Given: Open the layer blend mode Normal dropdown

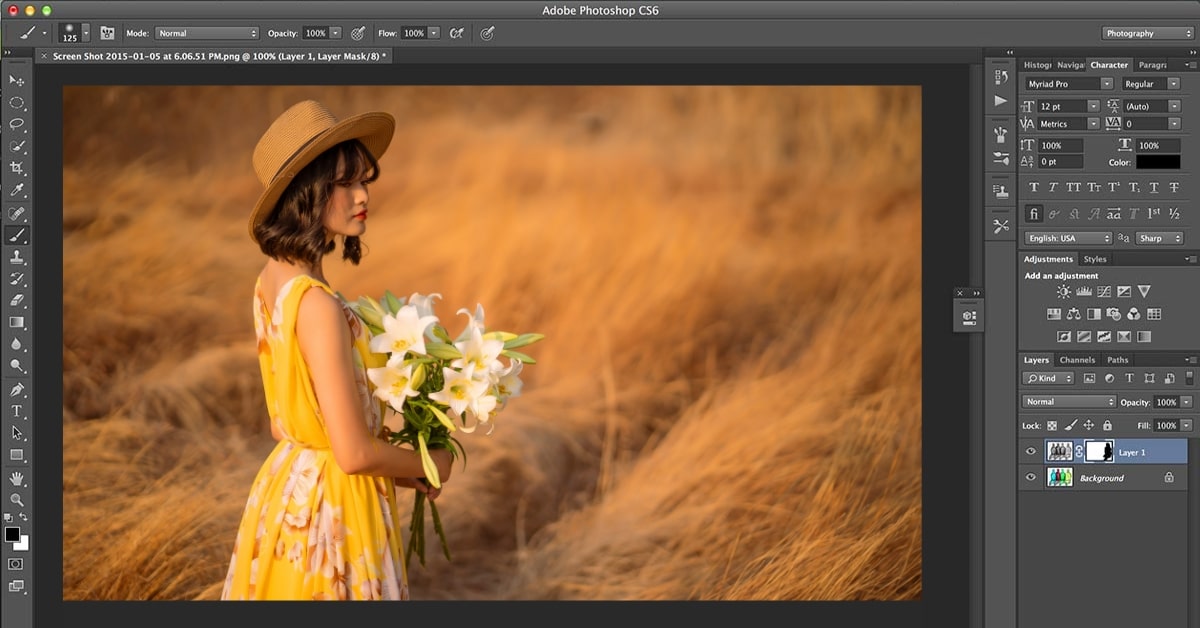Looking at the screenshot, I should [1069, 401].
